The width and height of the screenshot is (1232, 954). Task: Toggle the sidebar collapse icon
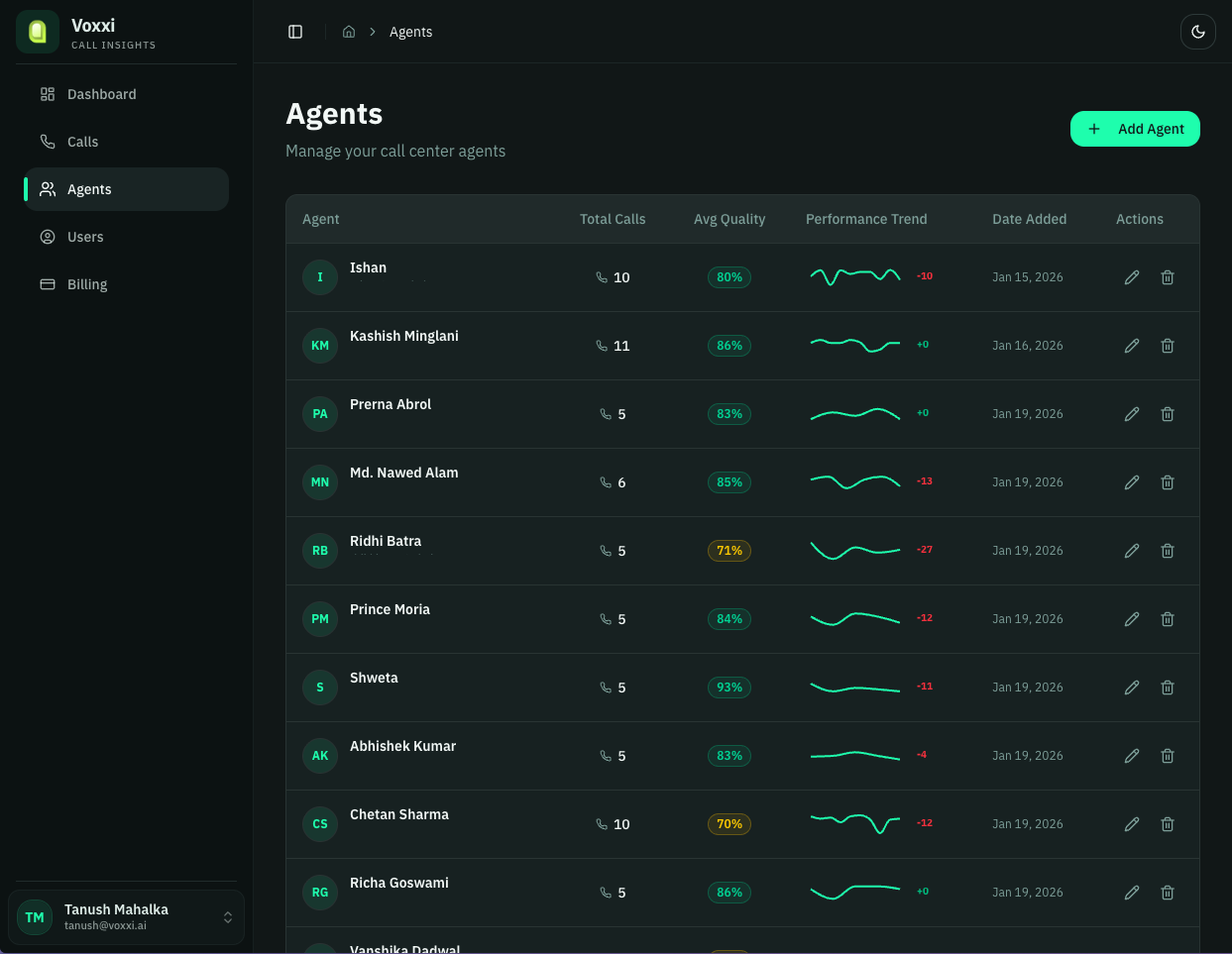click(295, 32)
